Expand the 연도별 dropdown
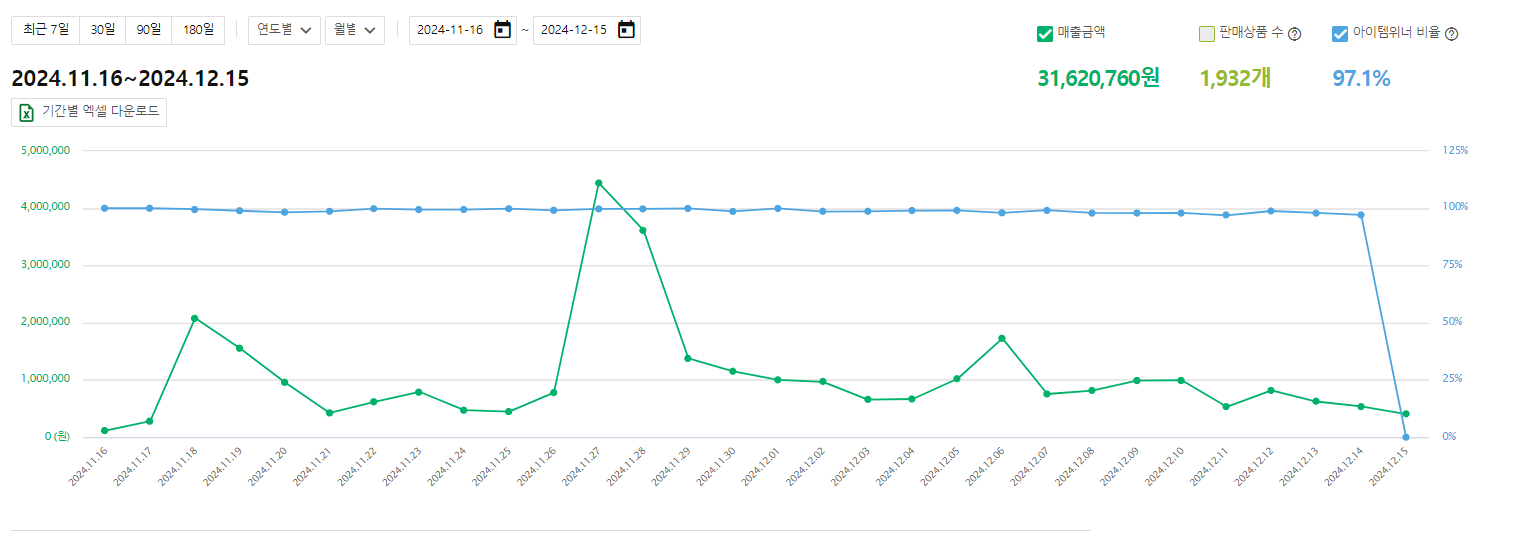This screenshot has width=1527, height=538. coord(284,30)
